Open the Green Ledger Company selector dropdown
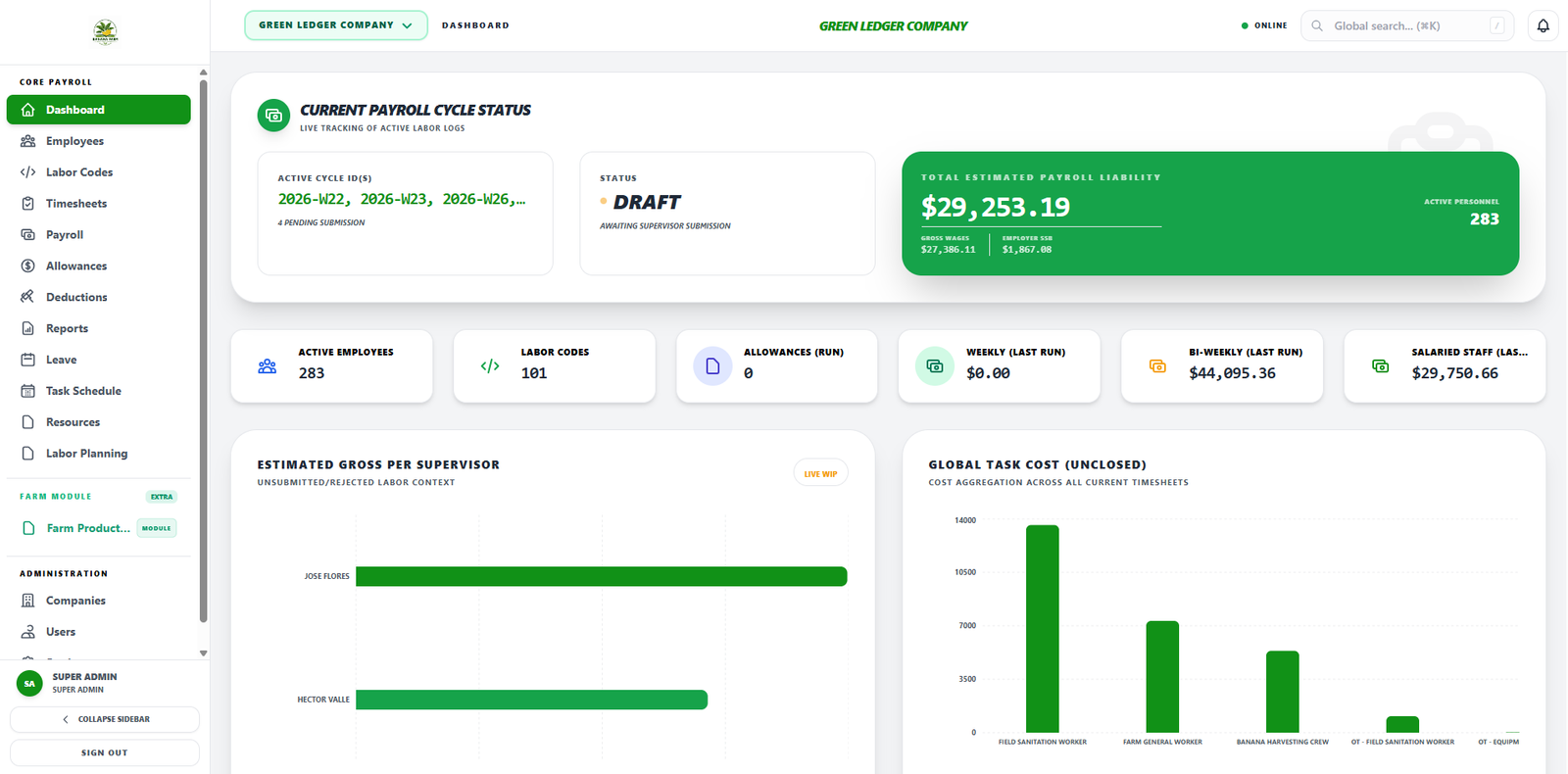The height and width of the screenshot is (774, 1568). [336, 25]
